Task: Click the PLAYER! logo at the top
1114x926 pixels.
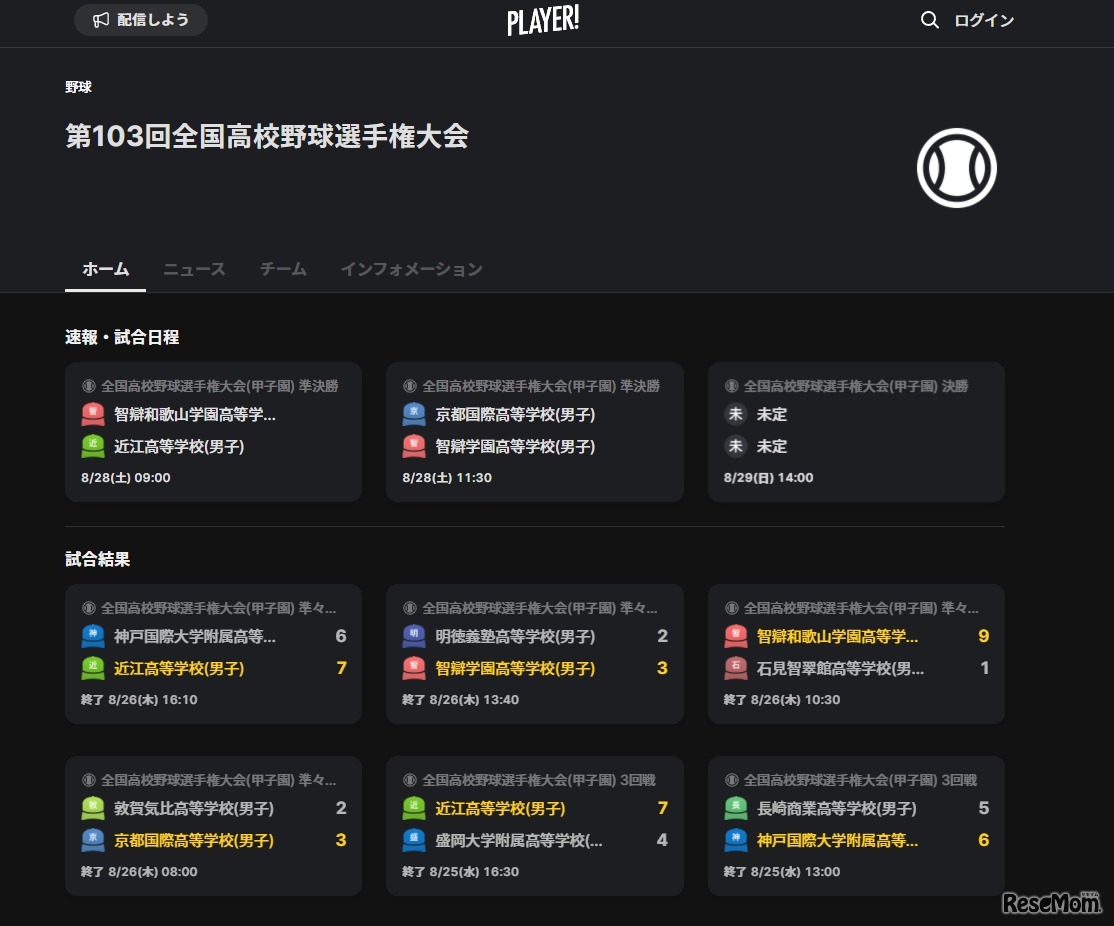Action: coord(543,20)
